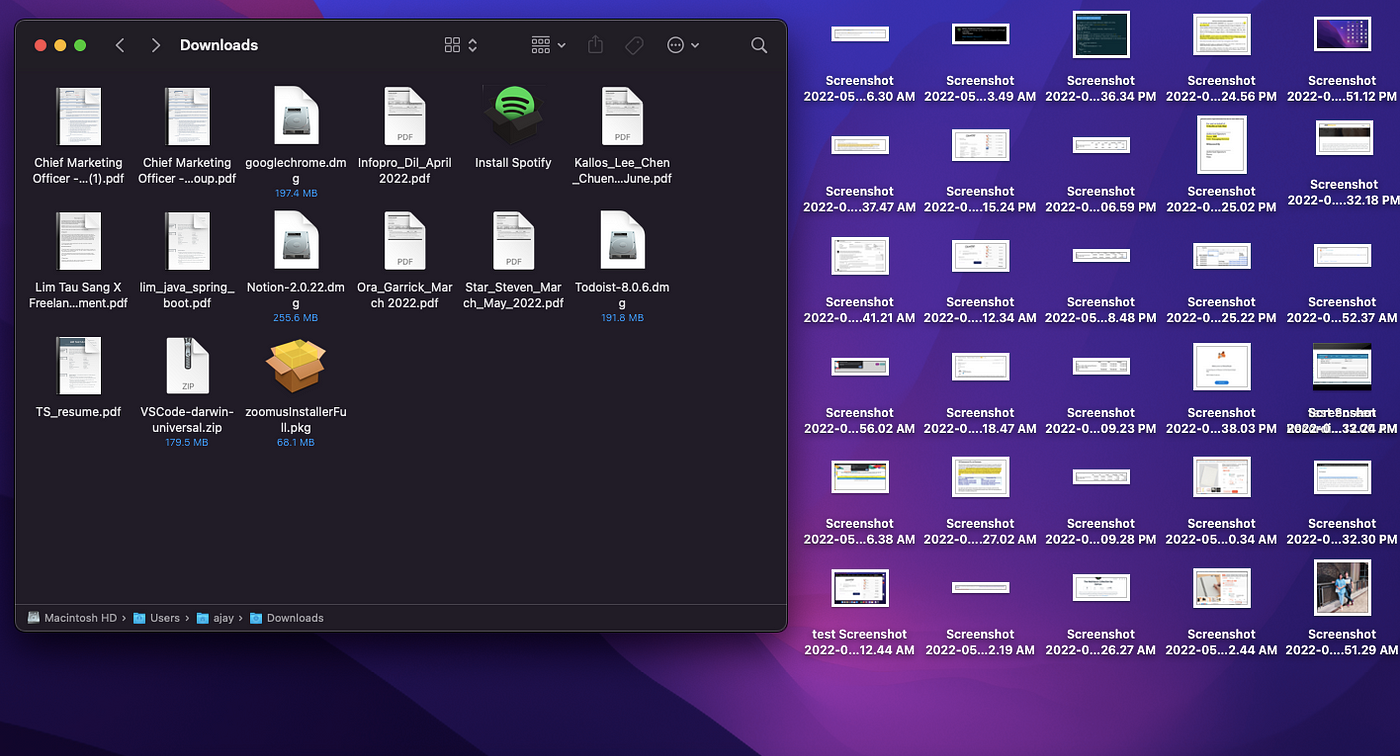Select desktop Screenshot 2022-05...2.44 AM
Screen dimensions: 1400x756
click(1222, 588)
